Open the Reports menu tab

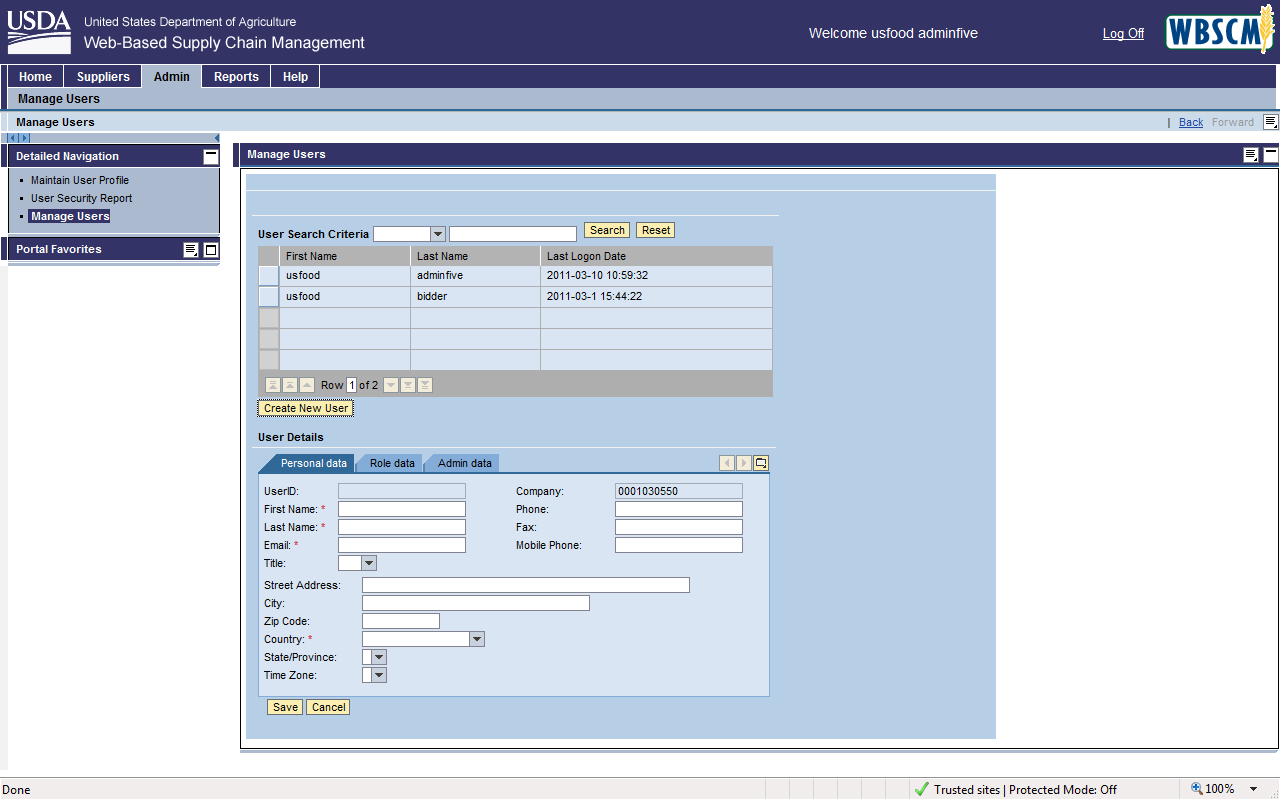pyautogui.click(x=236, y=77)
